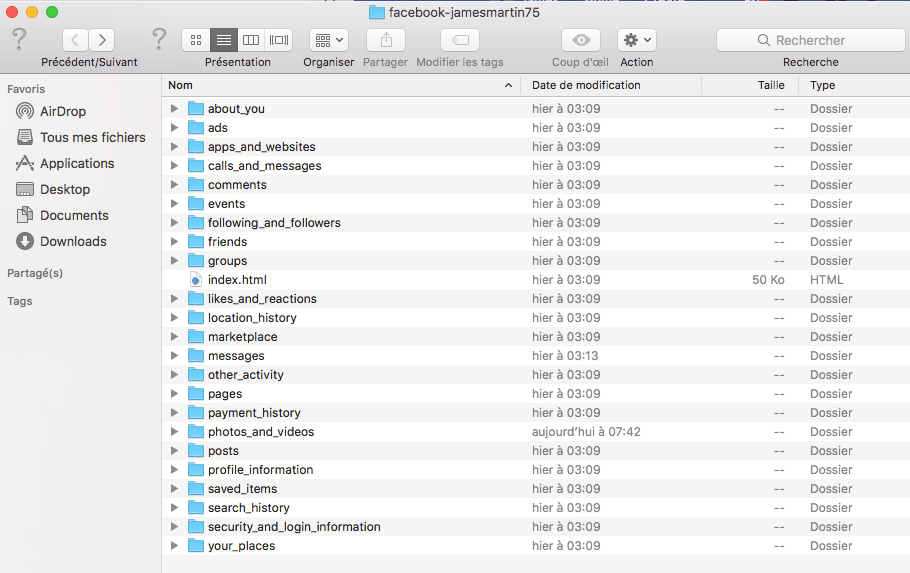910x573 pixels.
Task: Expand the photos_and_videos folder triangle
Action: [174, 432]
